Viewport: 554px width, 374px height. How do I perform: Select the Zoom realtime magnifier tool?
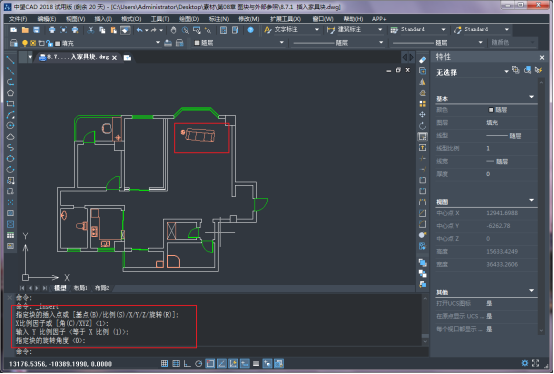[185, 30]
